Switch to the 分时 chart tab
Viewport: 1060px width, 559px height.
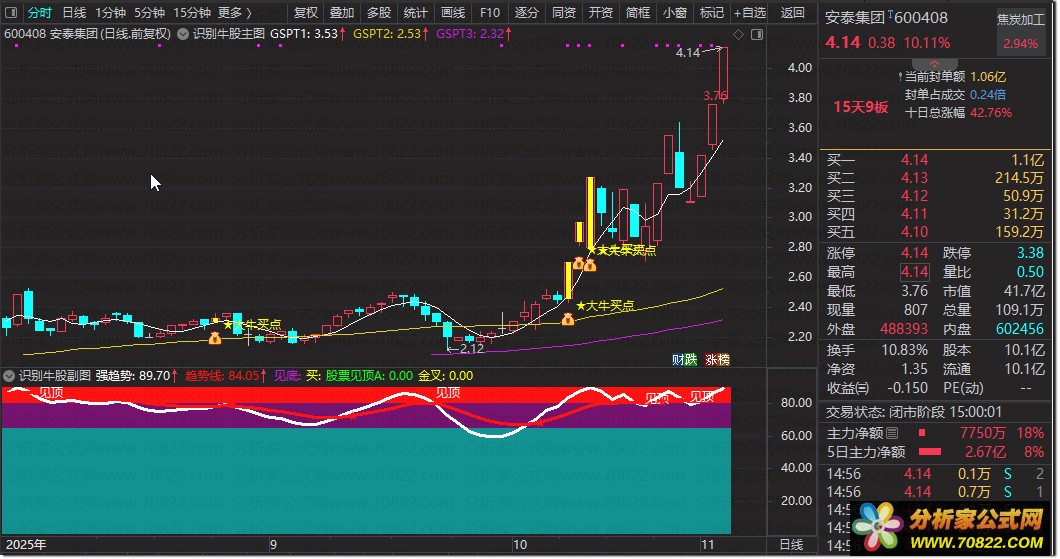40,12
